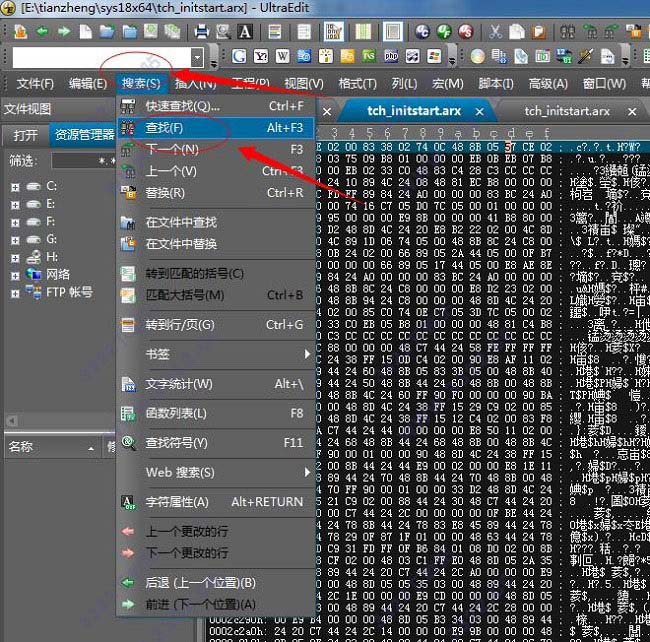Screen dimensions: 650x642
Task: Open the 书签 submenu arrow
Action: coord(307,354)
